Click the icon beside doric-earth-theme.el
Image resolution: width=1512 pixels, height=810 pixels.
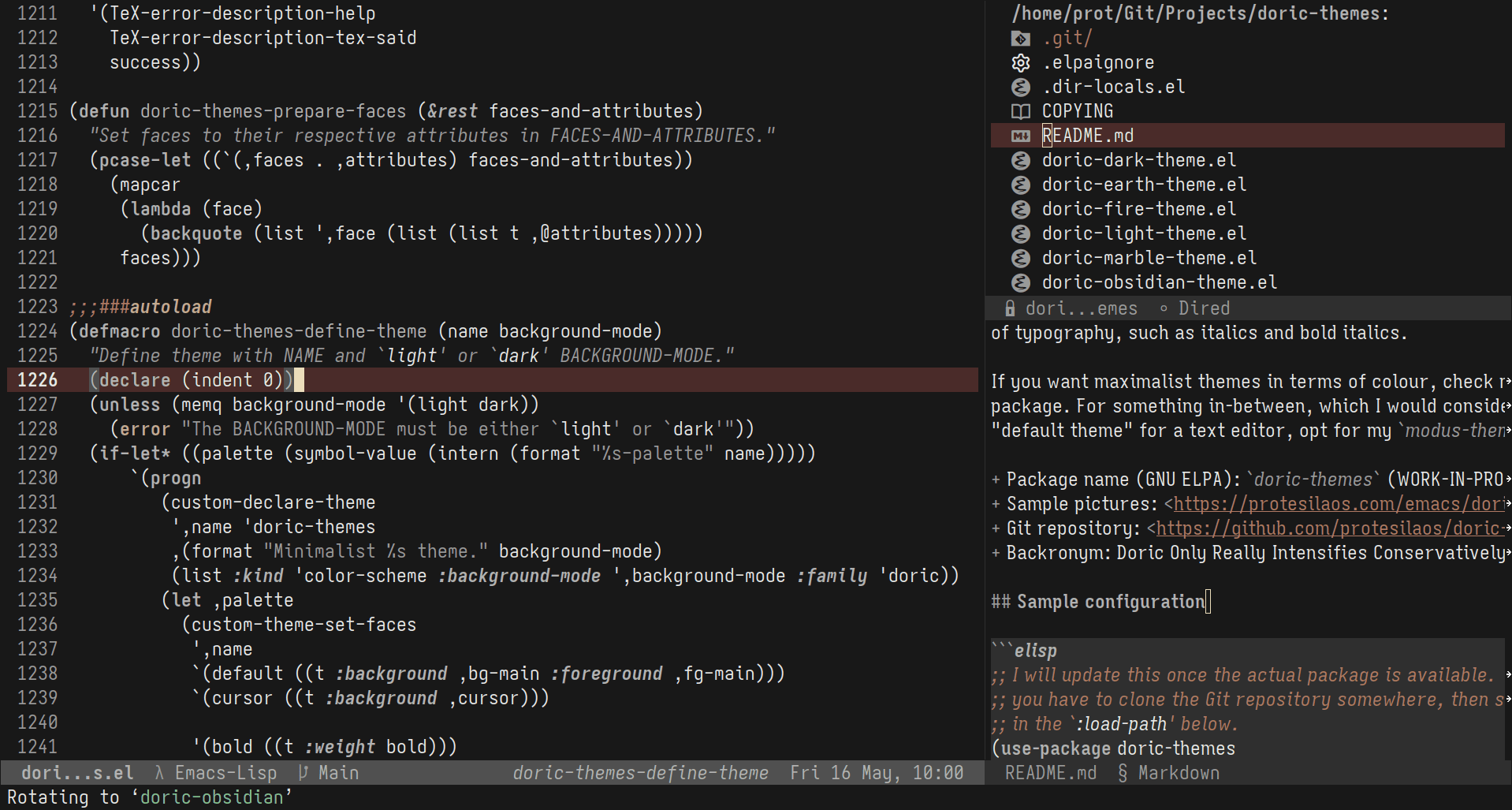(1020, 185)
